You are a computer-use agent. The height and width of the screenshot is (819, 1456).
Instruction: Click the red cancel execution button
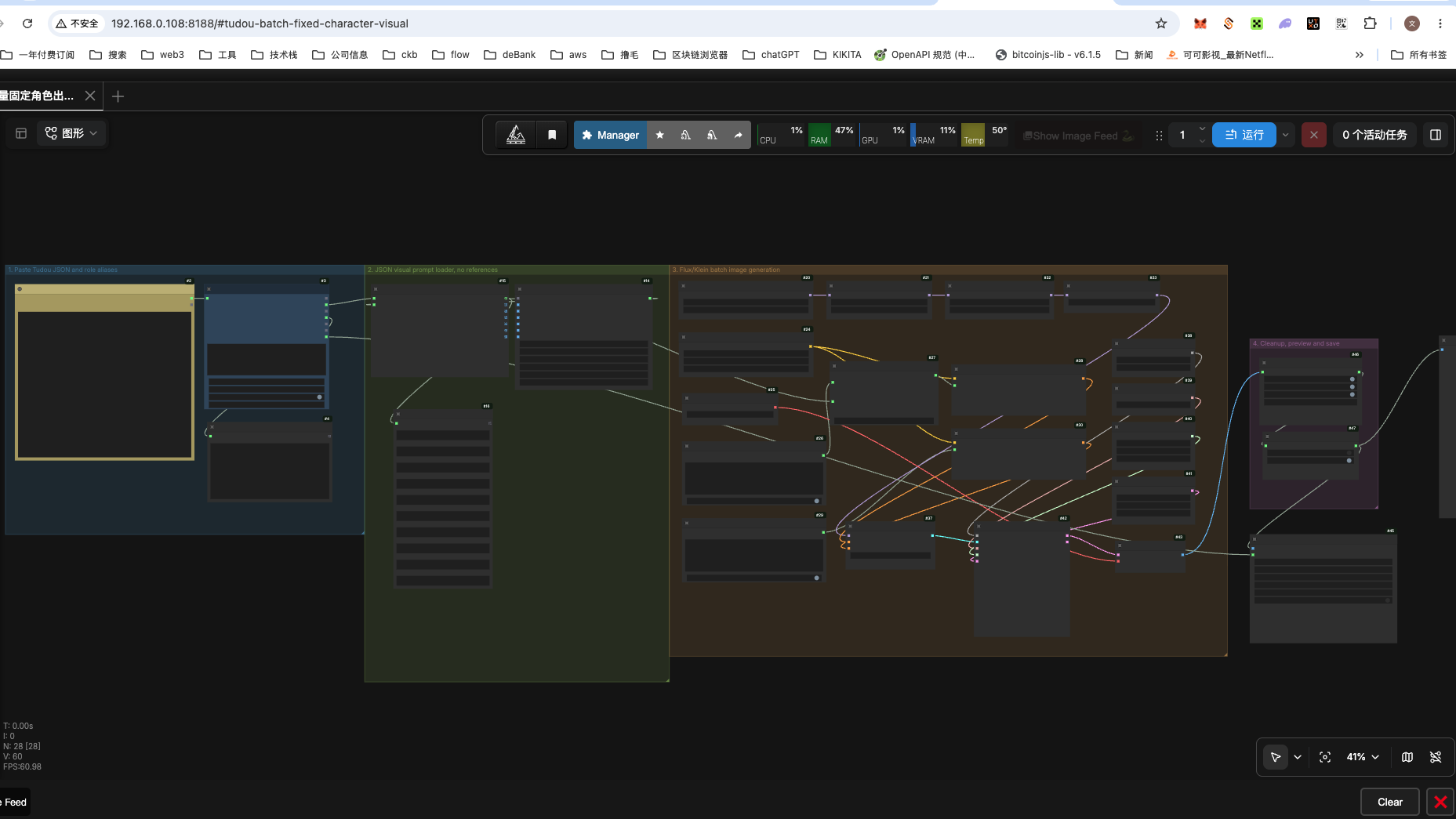click(x=1314, y=135)
